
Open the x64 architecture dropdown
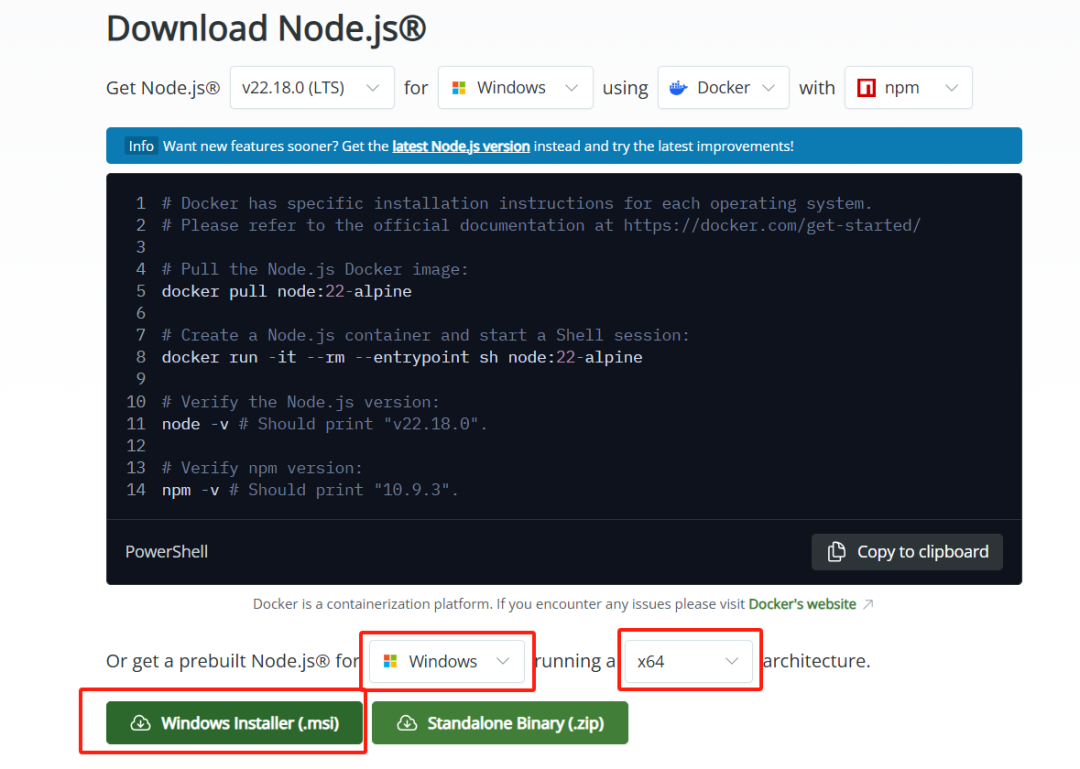coord(689,661)
